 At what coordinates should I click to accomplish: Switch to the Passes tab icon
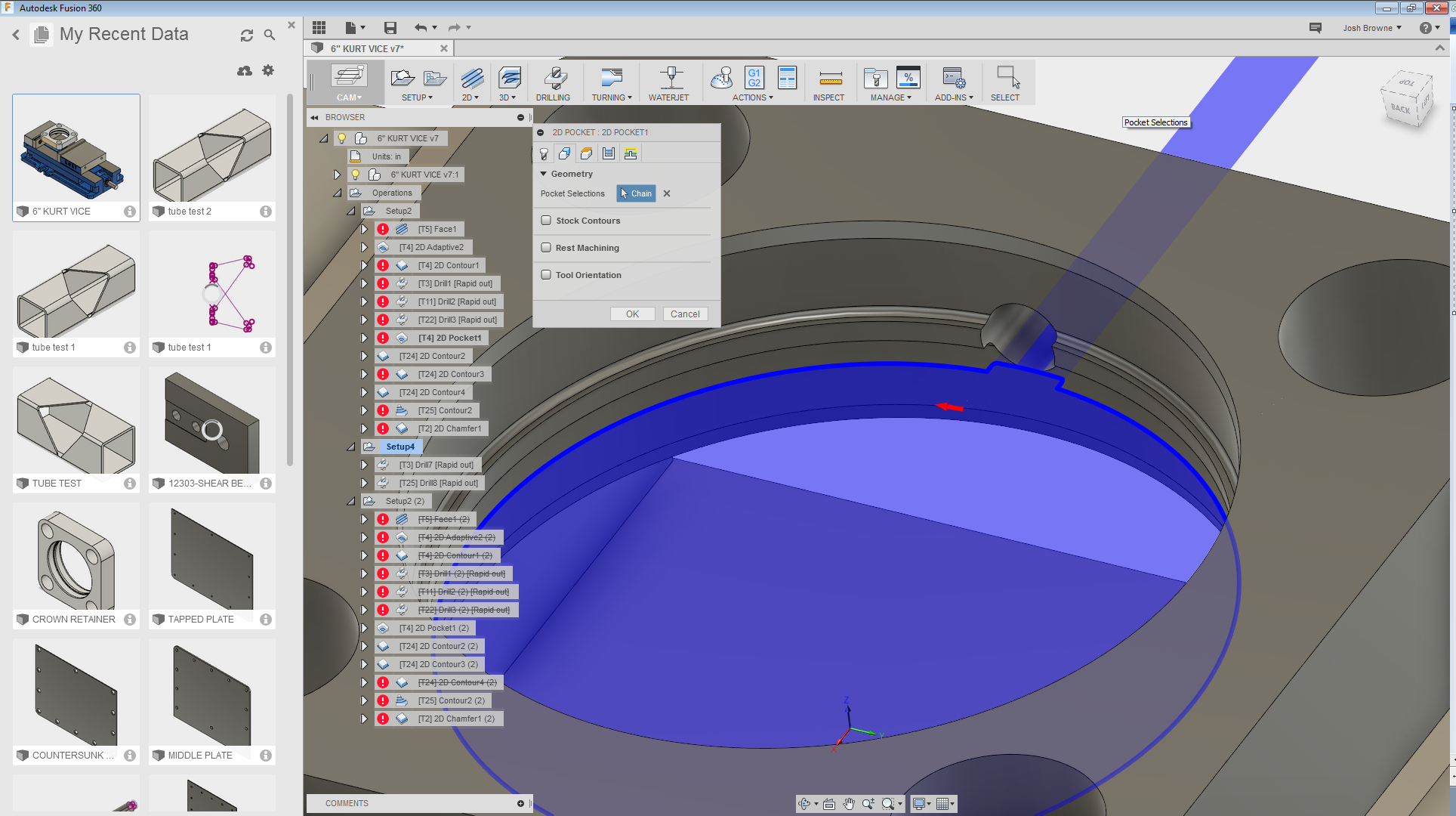pyautogui.click(x=609, y=154)
